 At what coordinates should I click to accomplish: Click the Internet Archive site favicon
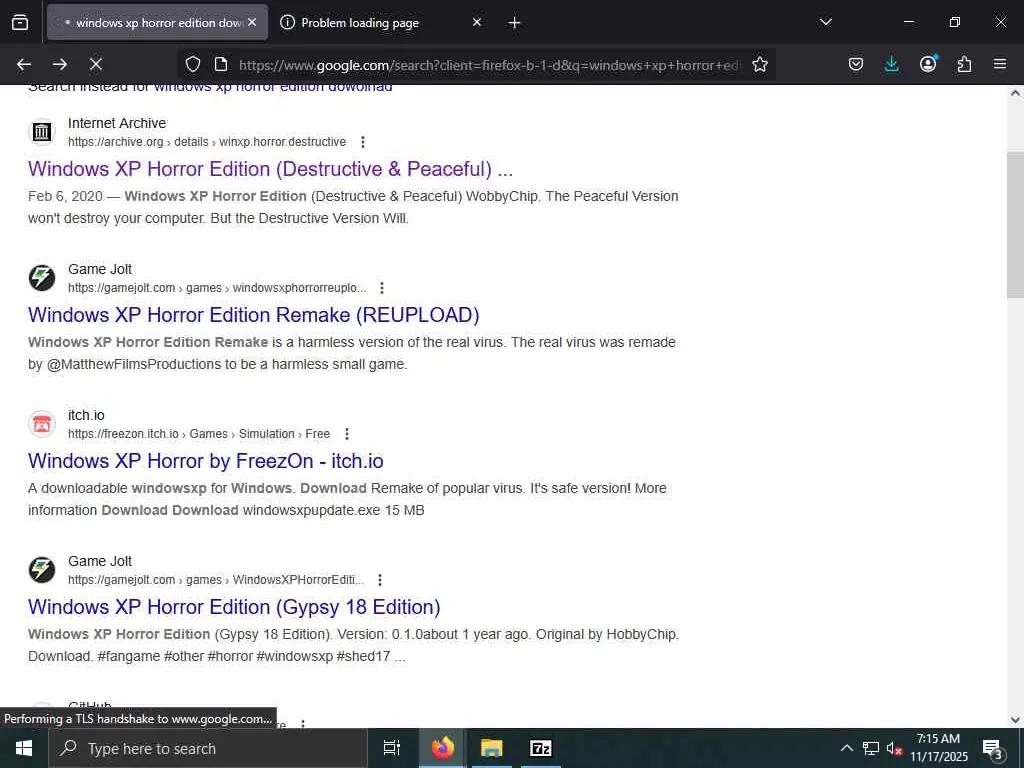[x=42, y=132]
